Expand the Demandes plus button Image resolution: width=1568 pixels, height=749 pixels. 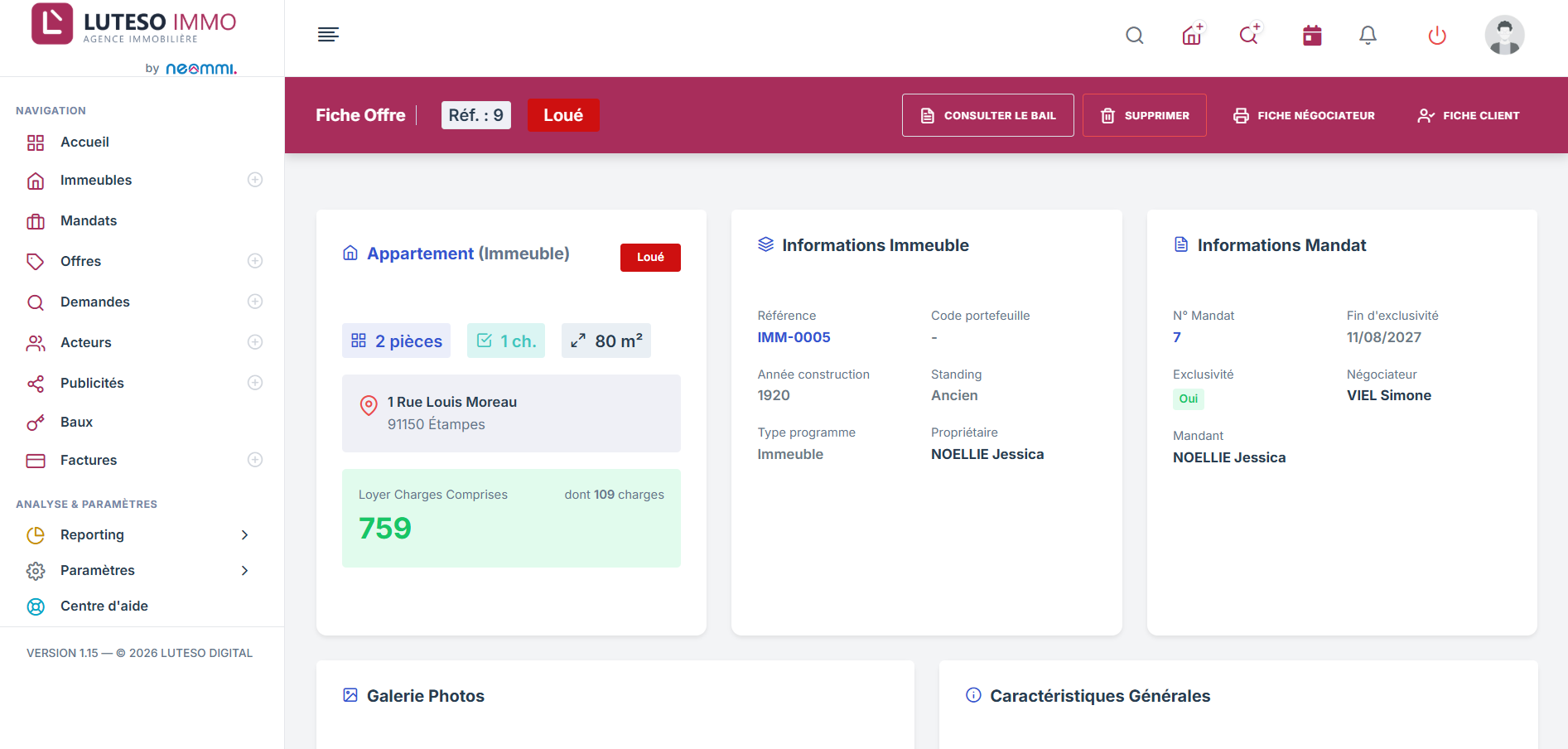pos(255,302)
